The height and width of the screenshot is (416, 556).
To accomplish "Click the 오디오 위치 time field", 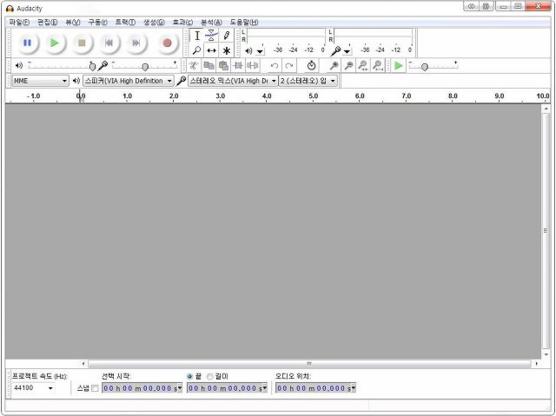I will point(315,388).
